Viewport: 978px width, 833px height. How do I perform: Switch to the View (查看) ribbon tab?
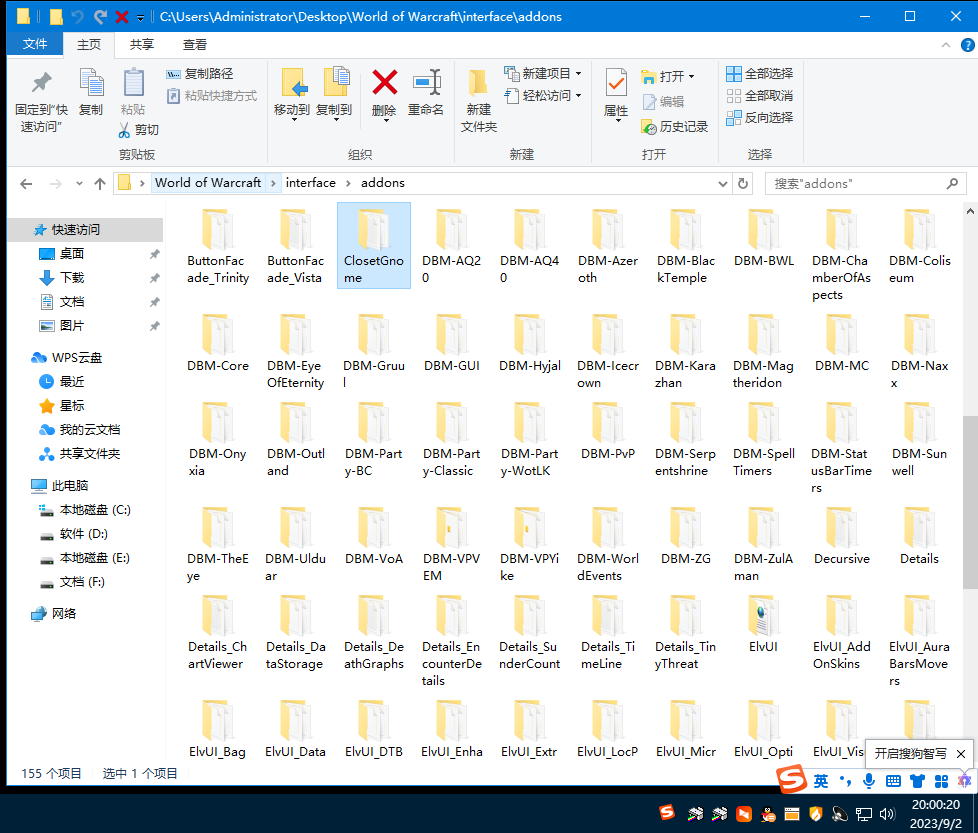pyautogui.click(x=195, y=45)
